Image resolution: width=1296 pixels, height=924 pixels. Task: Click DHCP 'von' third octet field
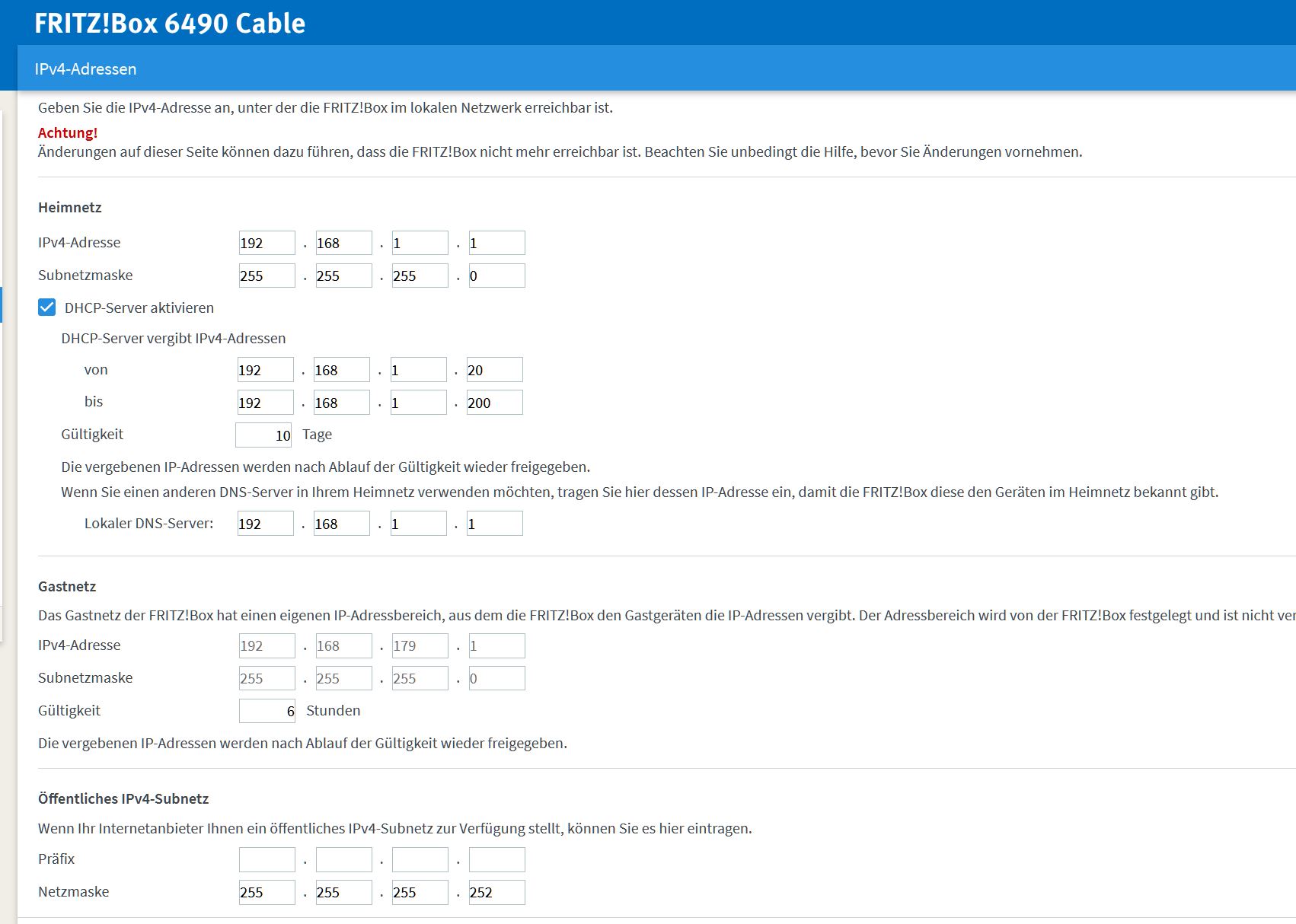[418, 370]
